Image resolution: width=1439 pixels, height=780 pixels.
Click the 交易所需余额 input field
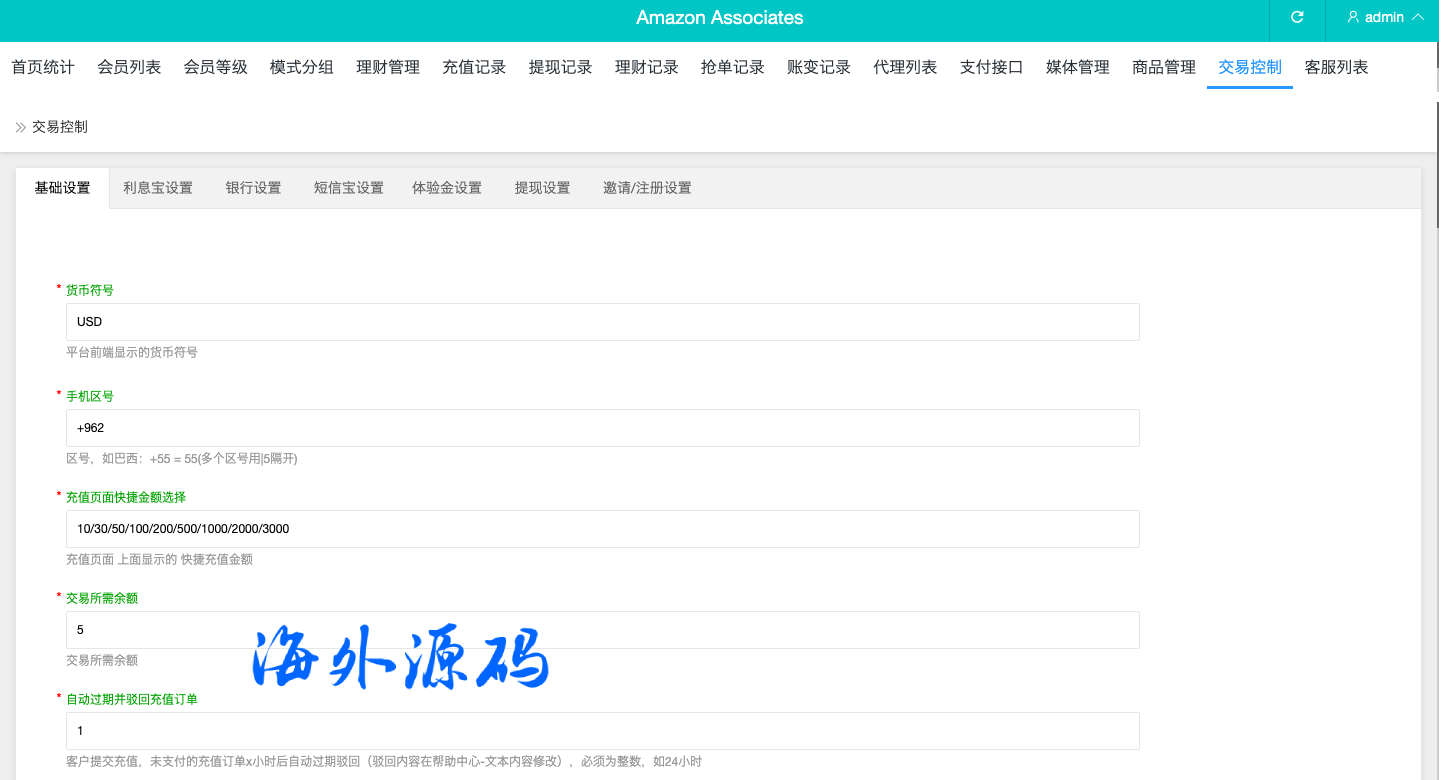[602, 630]
